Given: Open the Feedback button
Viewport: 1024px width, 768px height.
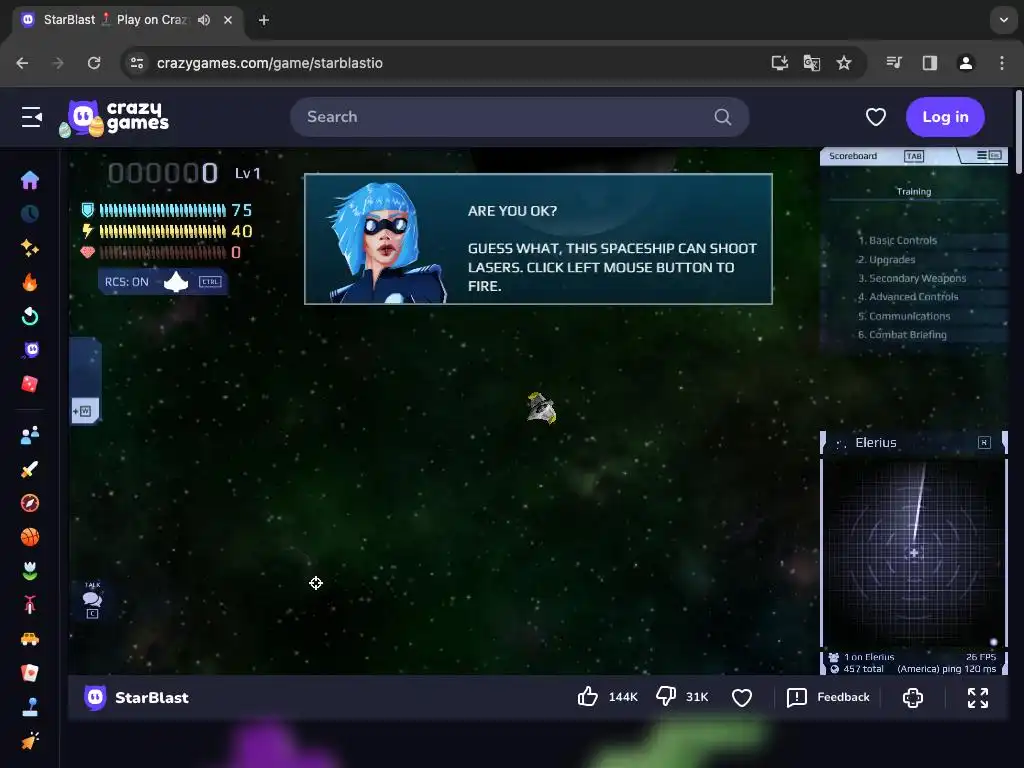Looking at the screenshot, I should pos(828,697).
